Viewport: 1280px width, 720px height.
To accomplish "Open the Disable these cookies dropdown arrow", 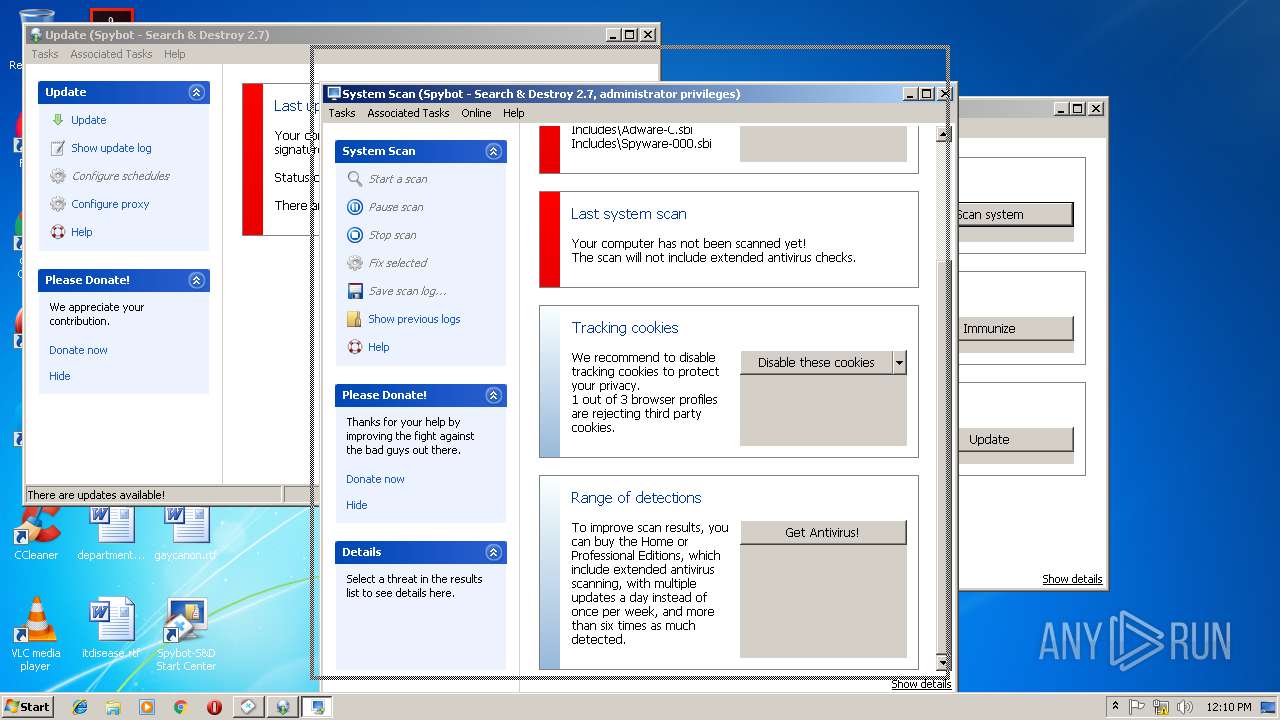I will click(899, 363).
